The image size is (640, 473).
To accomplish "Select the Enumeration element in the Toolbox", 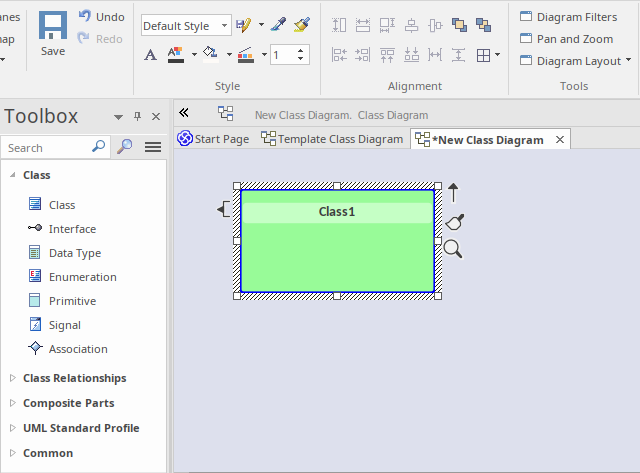I will (x=82, y=277).
